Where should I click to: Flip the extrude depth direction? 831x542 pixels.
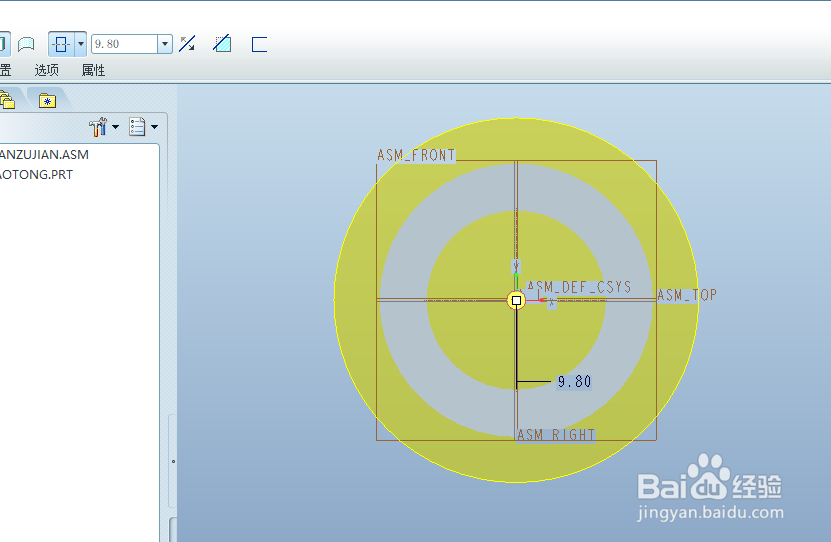pos(187,44)
